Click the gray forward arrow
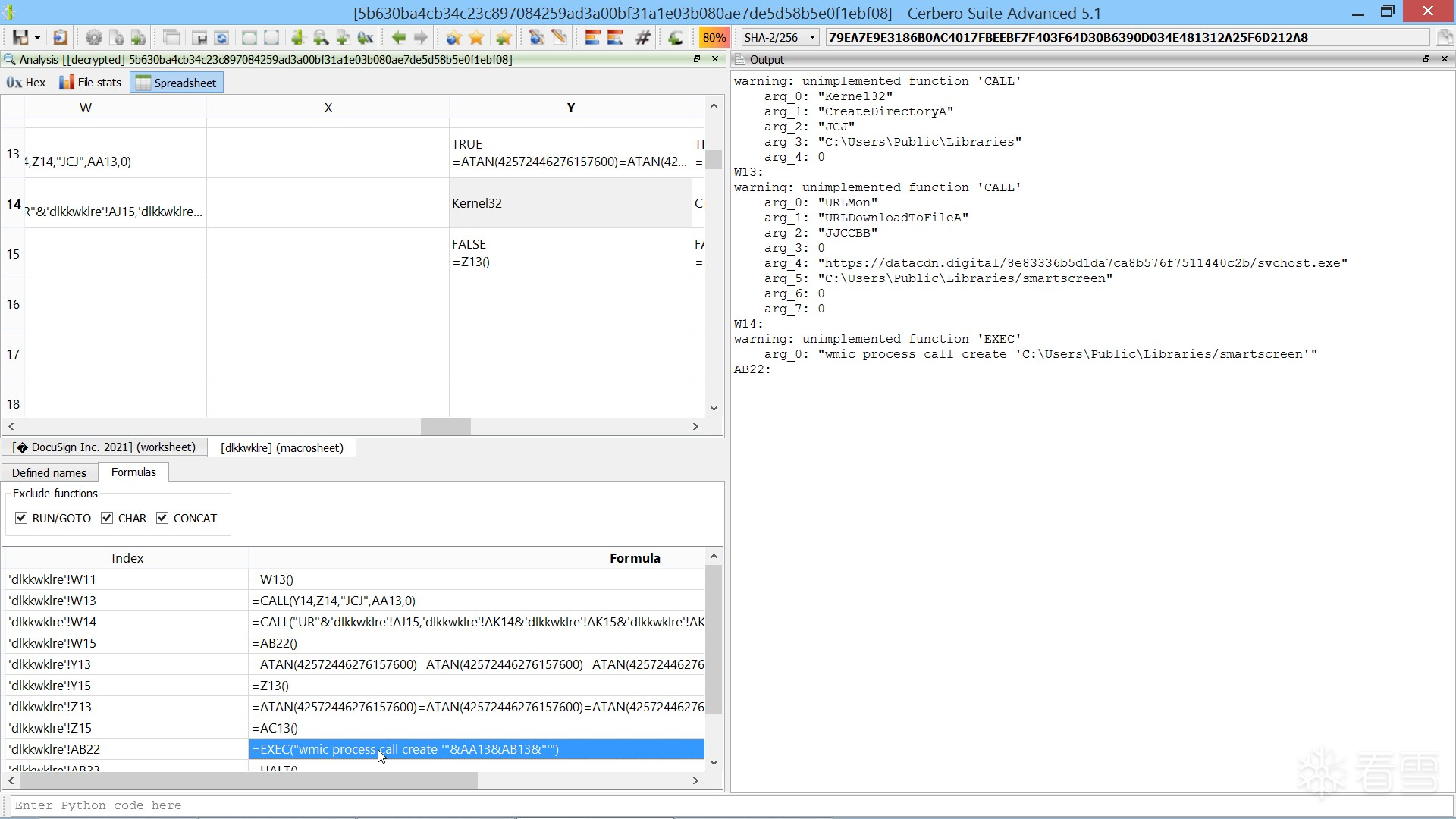This screenshot has height=819, width=1456. [x=421, y=37]
